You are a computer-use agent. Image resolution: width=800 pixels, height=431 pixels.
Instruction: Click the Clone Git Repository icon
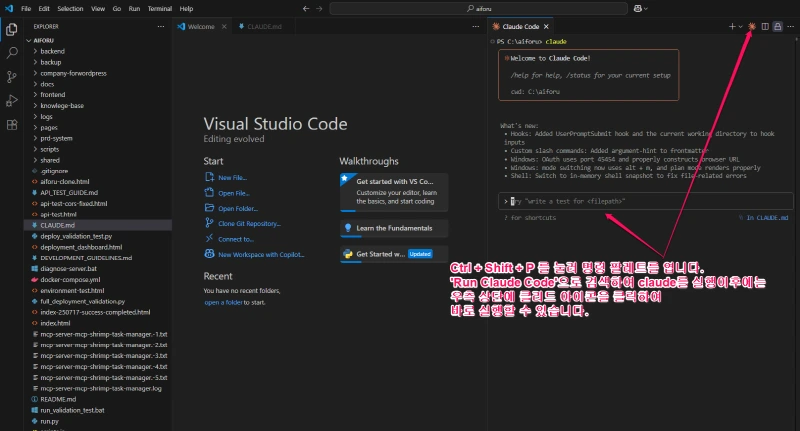(x=209, y=223)
